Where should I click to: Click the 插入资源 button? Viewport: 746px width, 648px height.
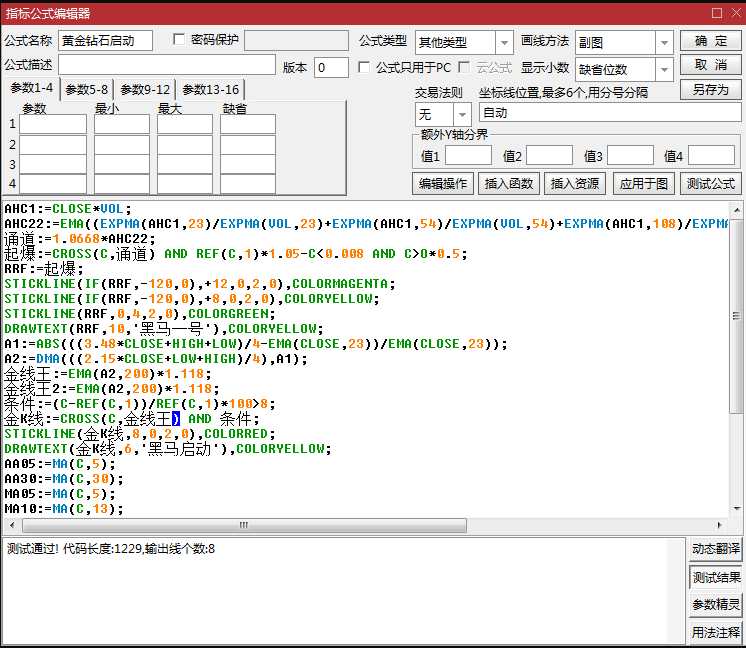(575, 184)
